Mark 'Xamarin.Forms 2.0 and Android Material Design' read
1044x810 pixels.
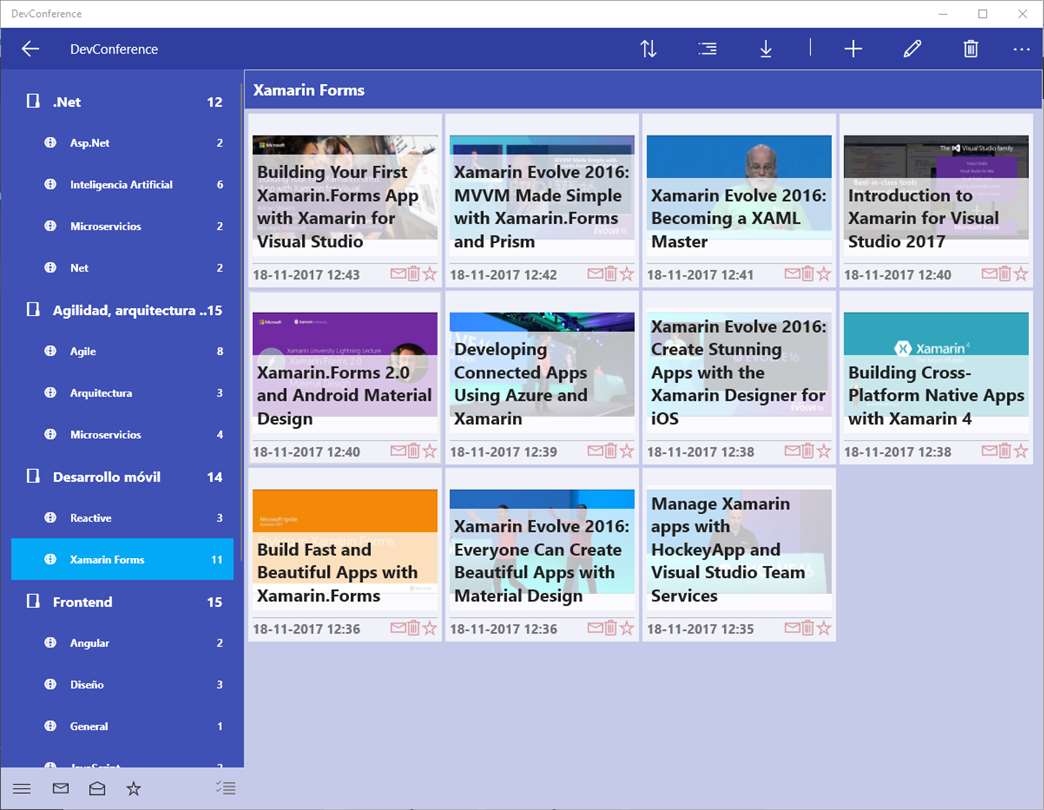coord(398,451)
